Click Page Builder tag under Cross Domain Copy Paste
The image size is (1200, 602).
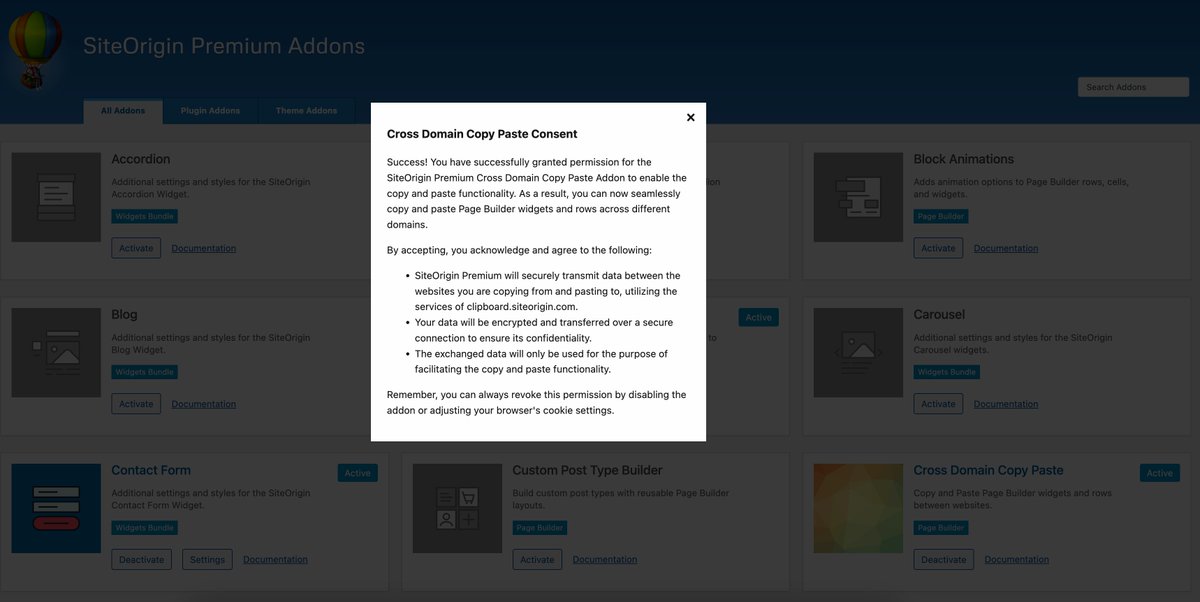coord(941,527)
